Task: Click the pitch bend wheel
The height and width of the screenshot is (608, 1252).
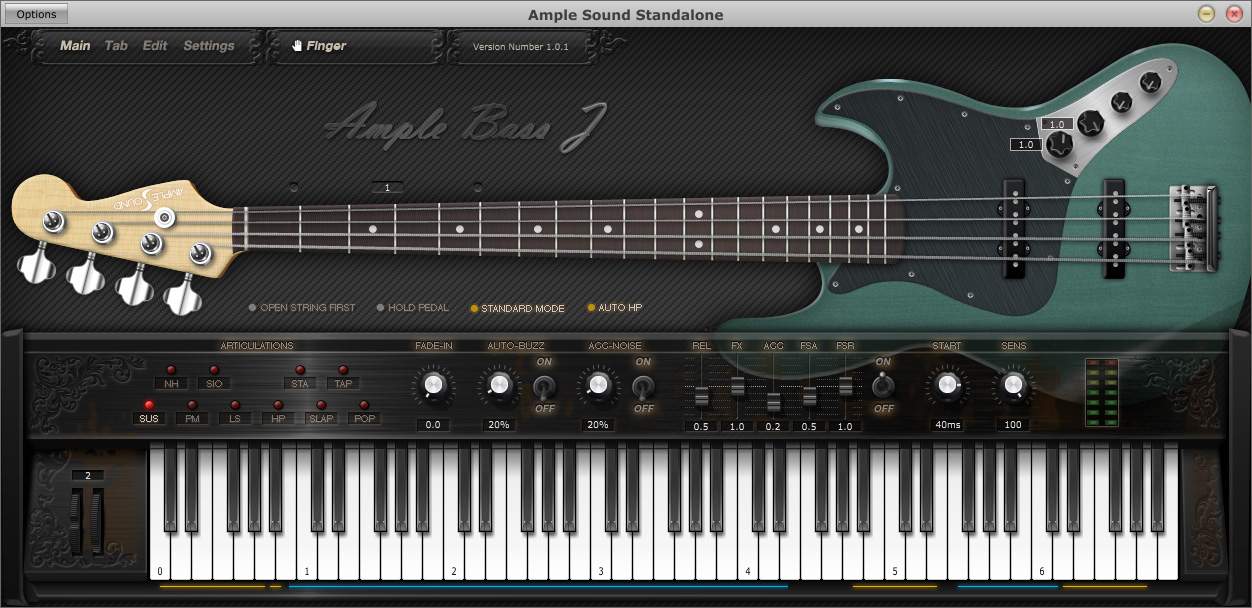Action: (78, 521)
